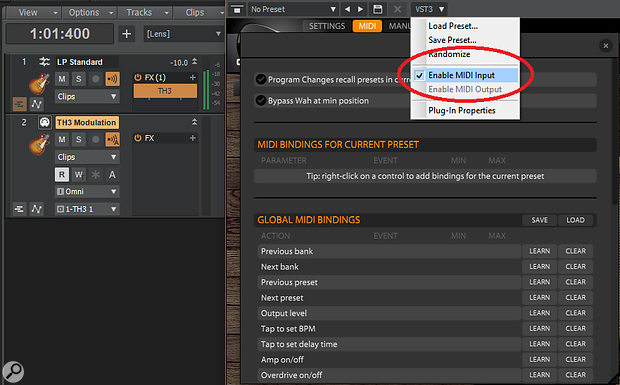Show take lanes on LP Standard track

[x=19, y=104]
